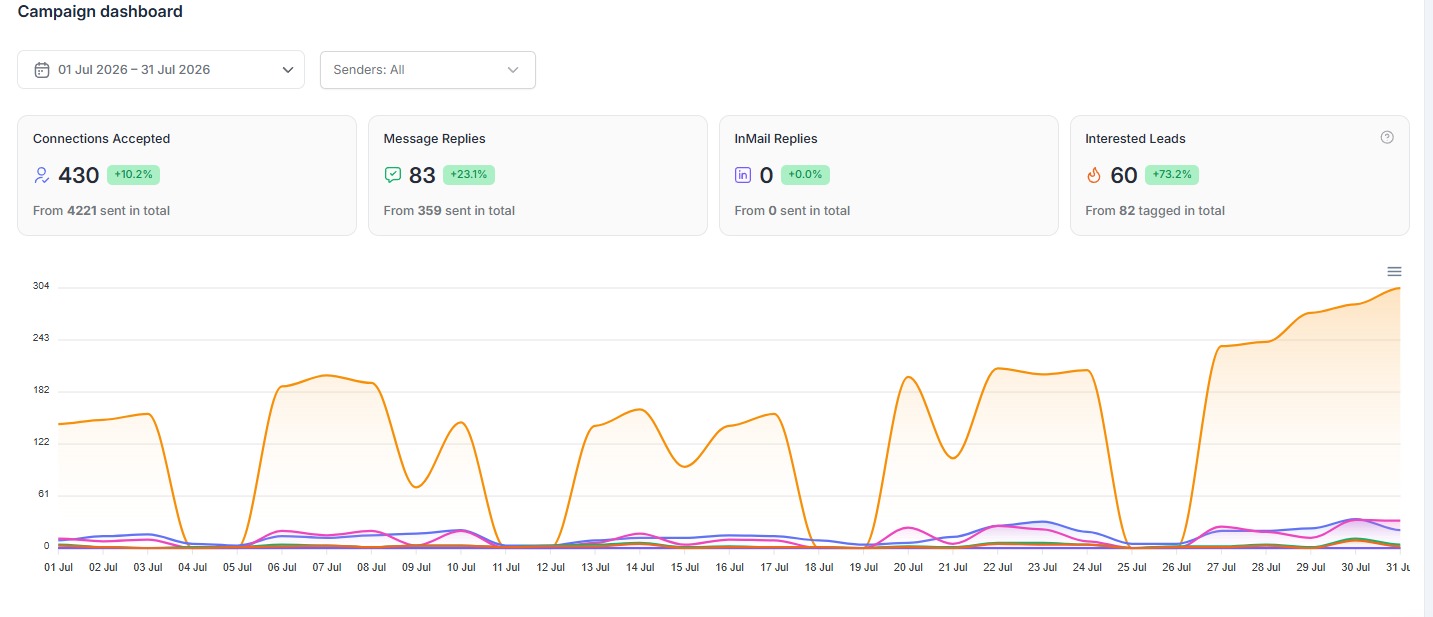Click the 61 y-axis label
The height and width of the screenshot is (617, 1433).
point(44,495)
